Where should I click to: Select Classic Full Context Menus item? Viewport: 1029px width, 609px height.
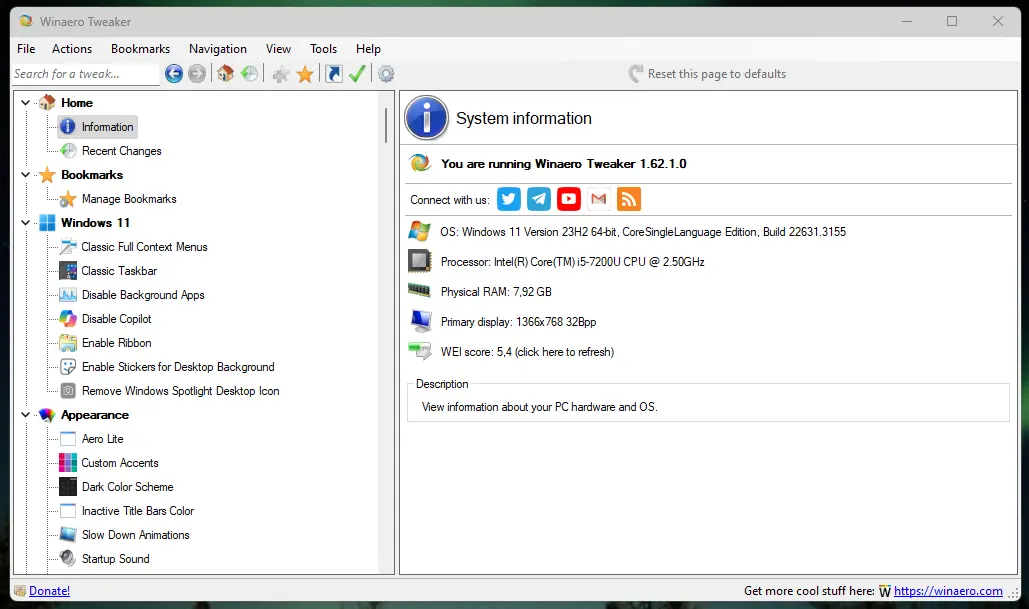(x=144, y=247)
